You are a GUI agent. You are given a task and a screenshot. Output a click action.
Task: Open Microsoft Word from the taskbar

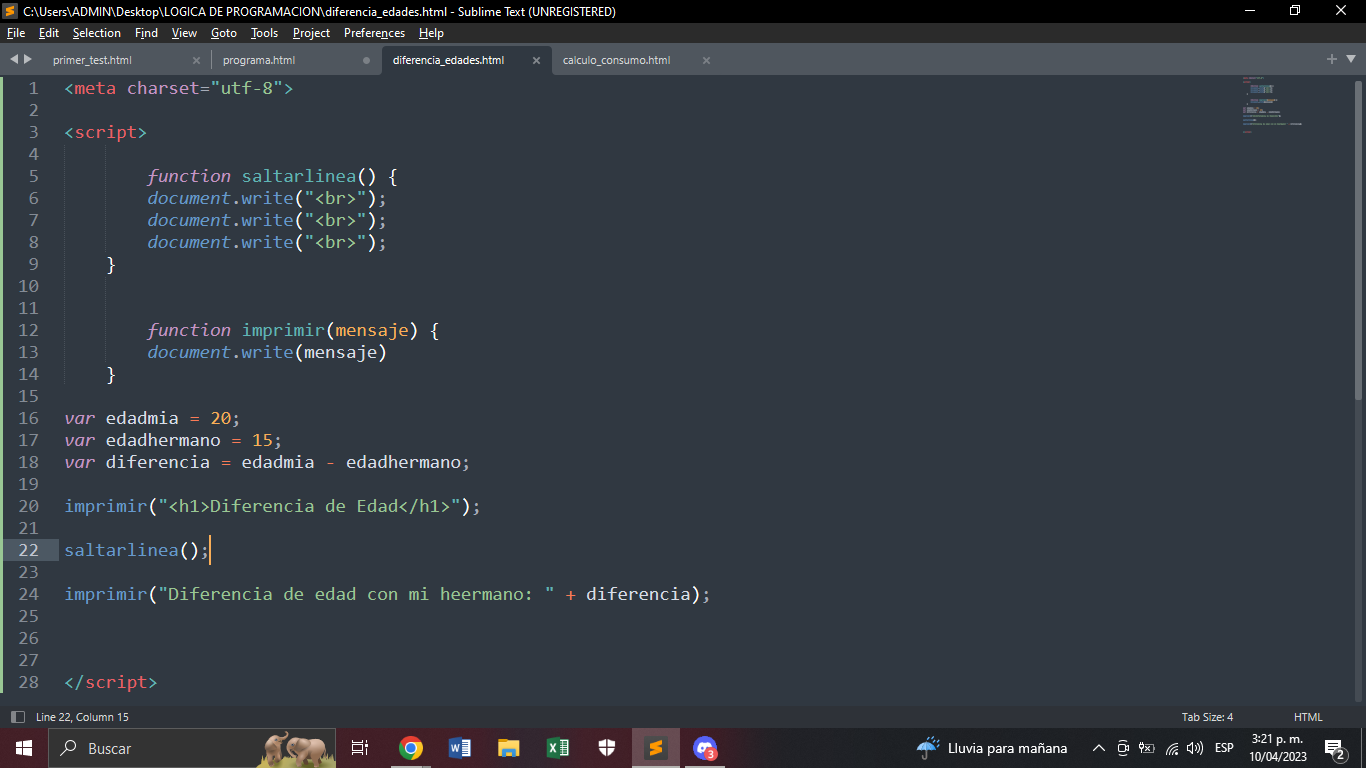pos(459,748)
